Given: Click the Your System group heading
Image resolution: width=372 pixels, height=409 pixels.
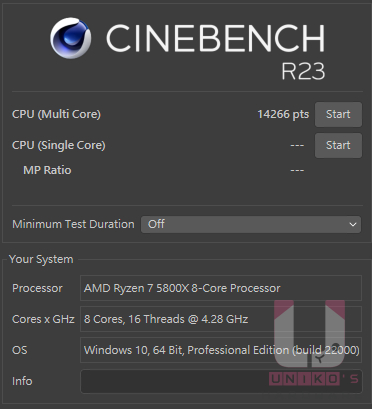Looking at the screenshot, I should pyautogui.click(x=41, y=259).
